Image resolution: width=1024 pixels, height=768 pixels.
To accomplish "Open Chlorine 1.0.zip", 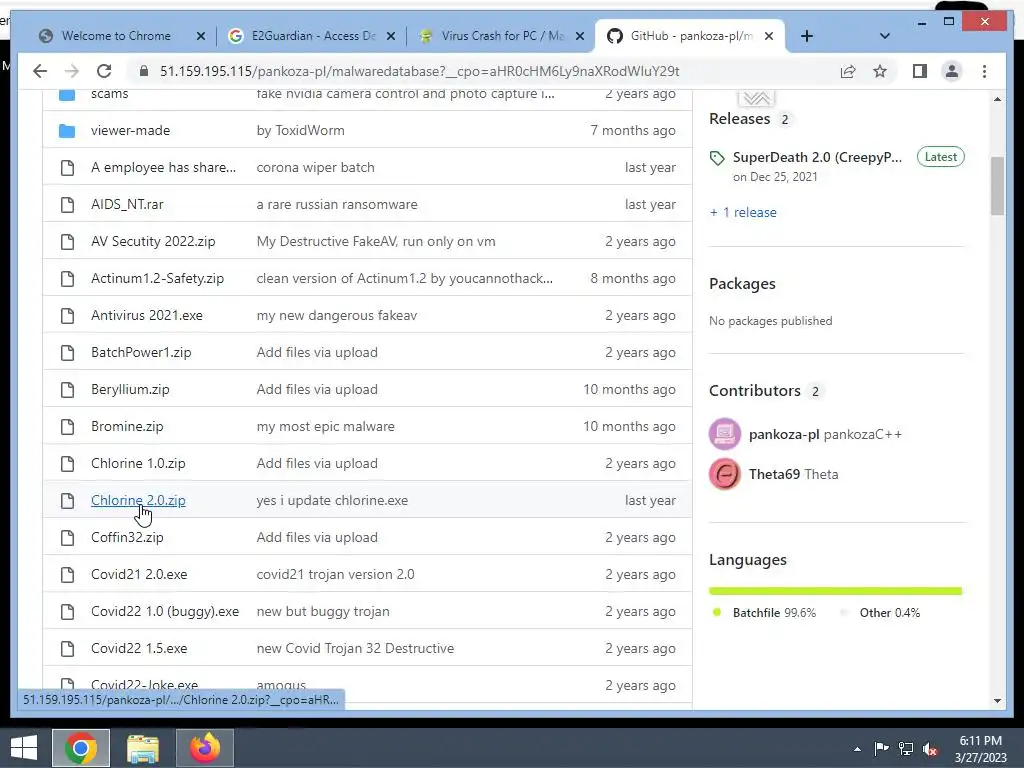I will pyautogui.click(x=138, y=463).
